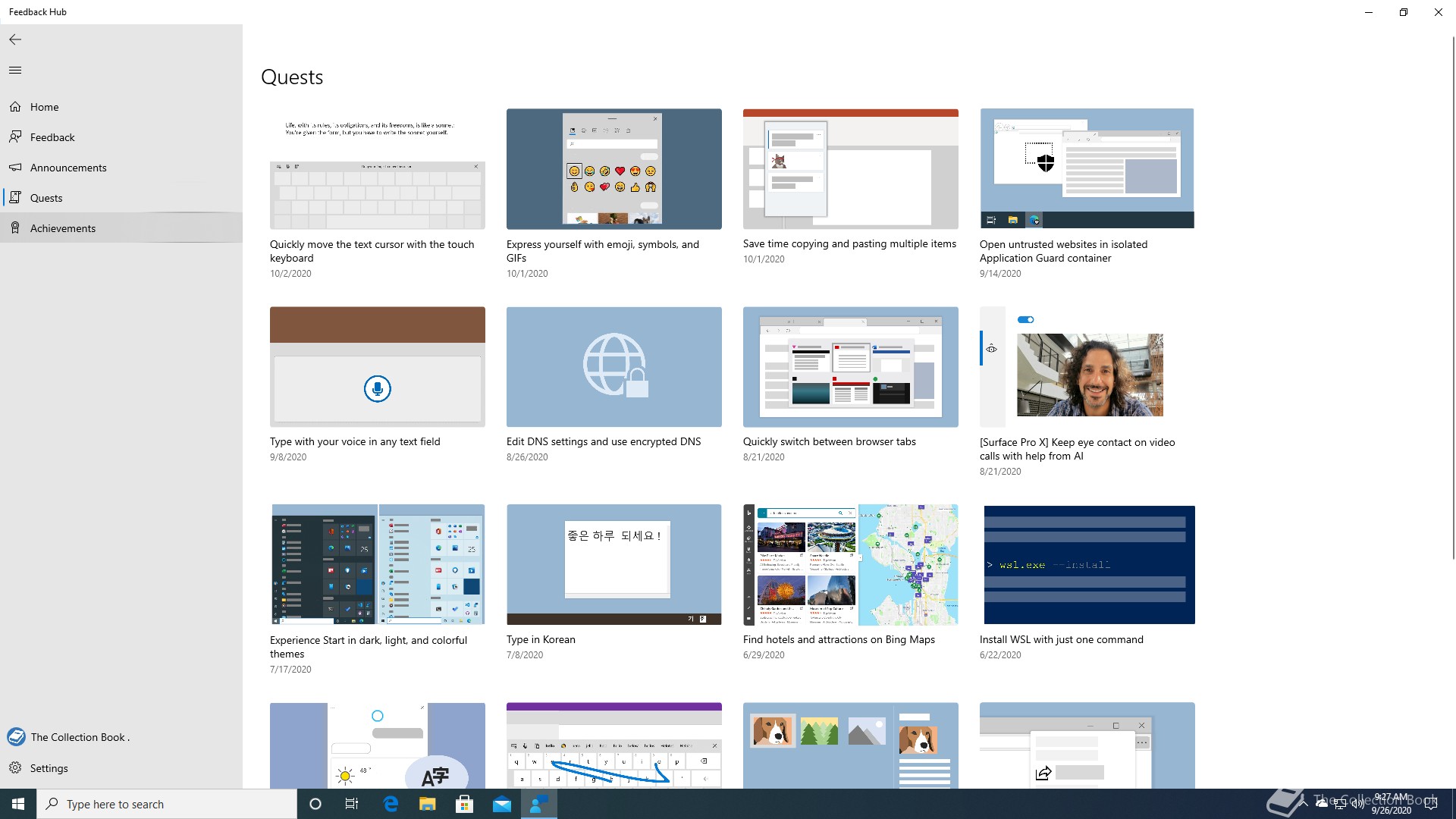Open Feedback Hub Settings
This screenshot has width=1456, height=819.
pyautogui.click(x=121, y=768)
